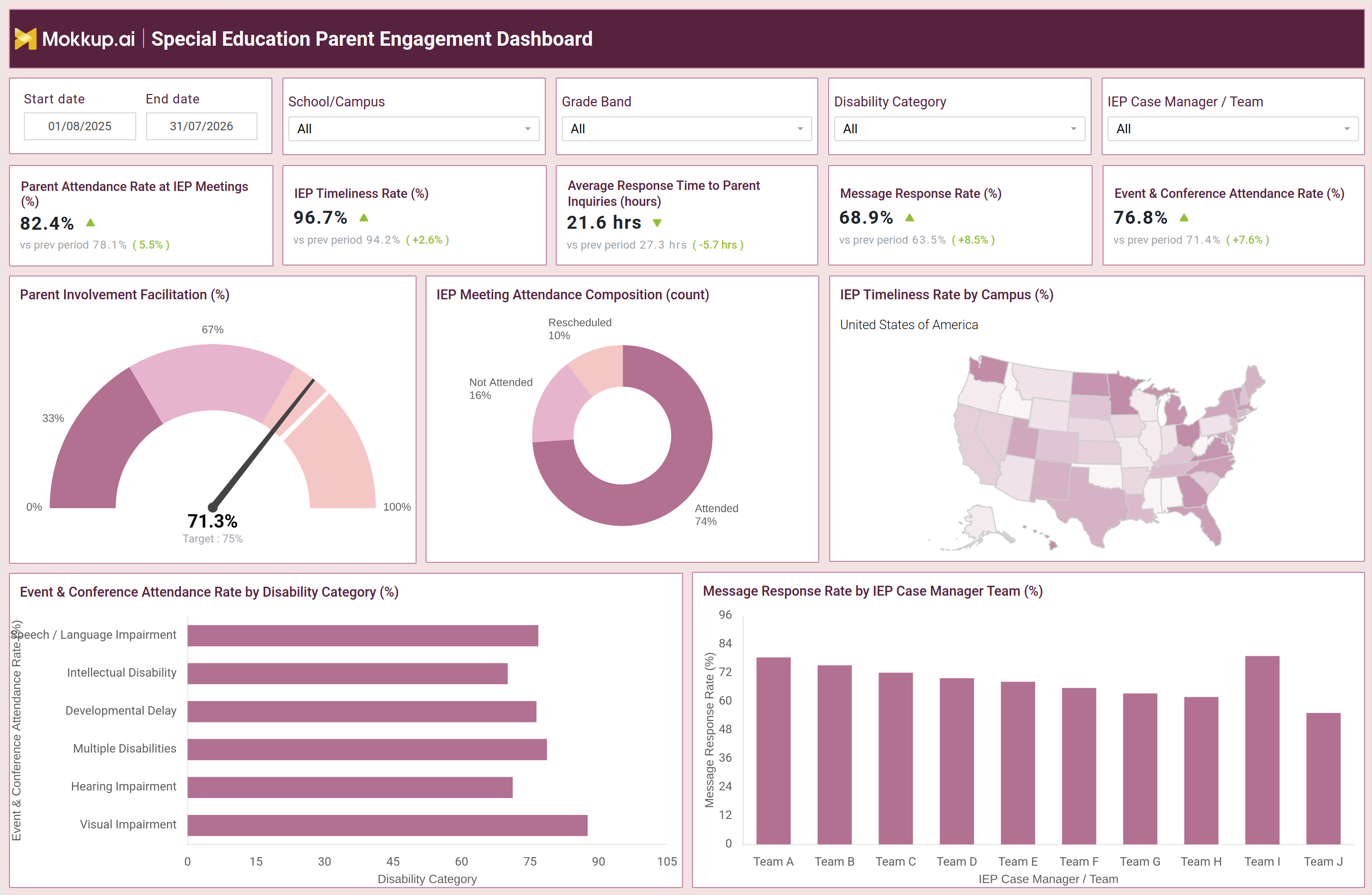The image size is (1372, 895).
Task: Click the Intellectual Disability bar
Action: click(347, 674)
